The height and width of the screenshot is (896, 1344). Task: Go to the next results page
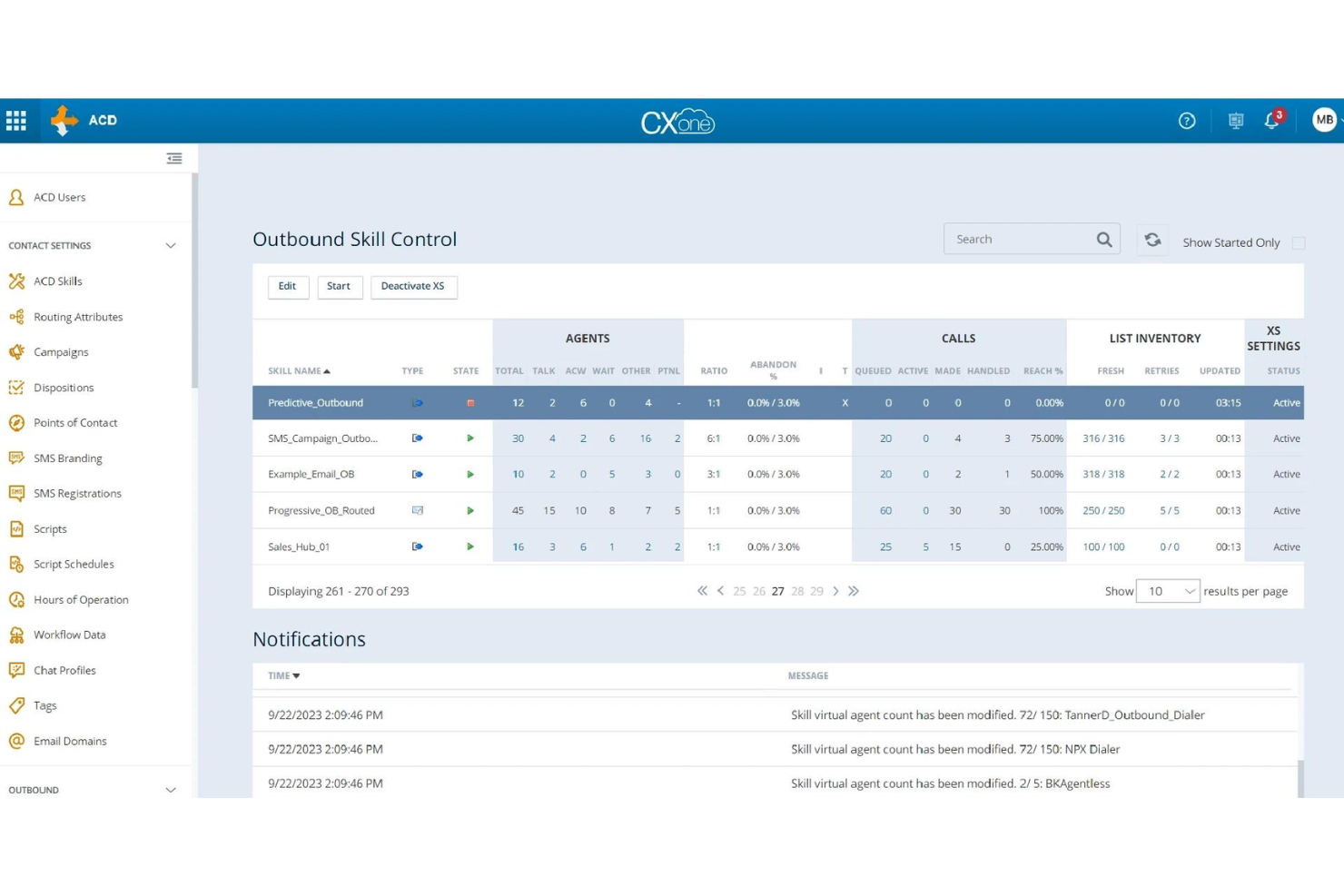pyautogui.click(x=835, y=591)
